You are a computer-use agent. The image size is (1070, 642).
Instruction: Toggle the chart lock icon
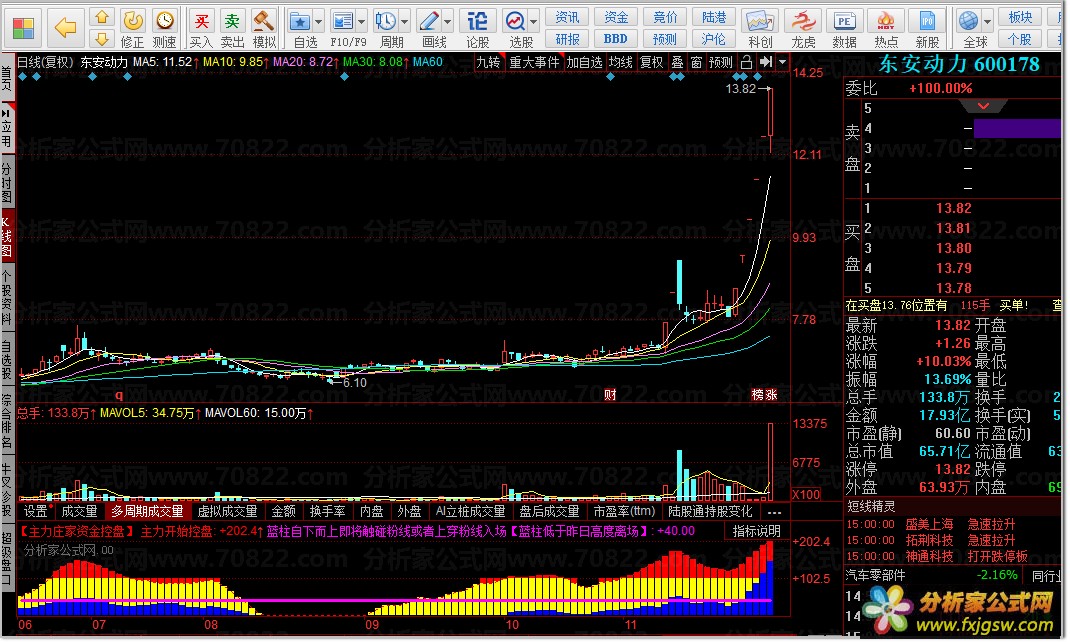pyautogui.click(x=747, y=63)
